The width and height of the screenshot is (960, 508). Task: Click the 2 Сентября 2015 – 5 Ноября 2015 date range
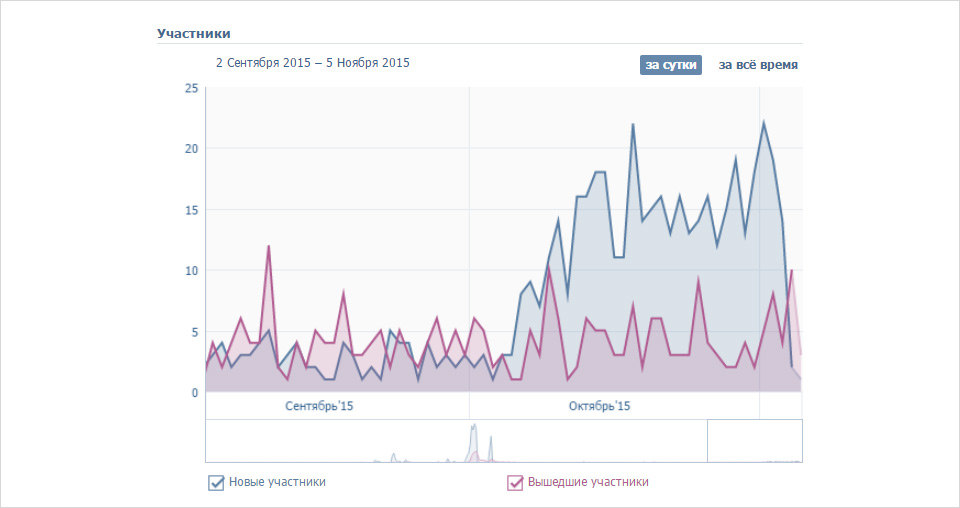tap(312, 62)
